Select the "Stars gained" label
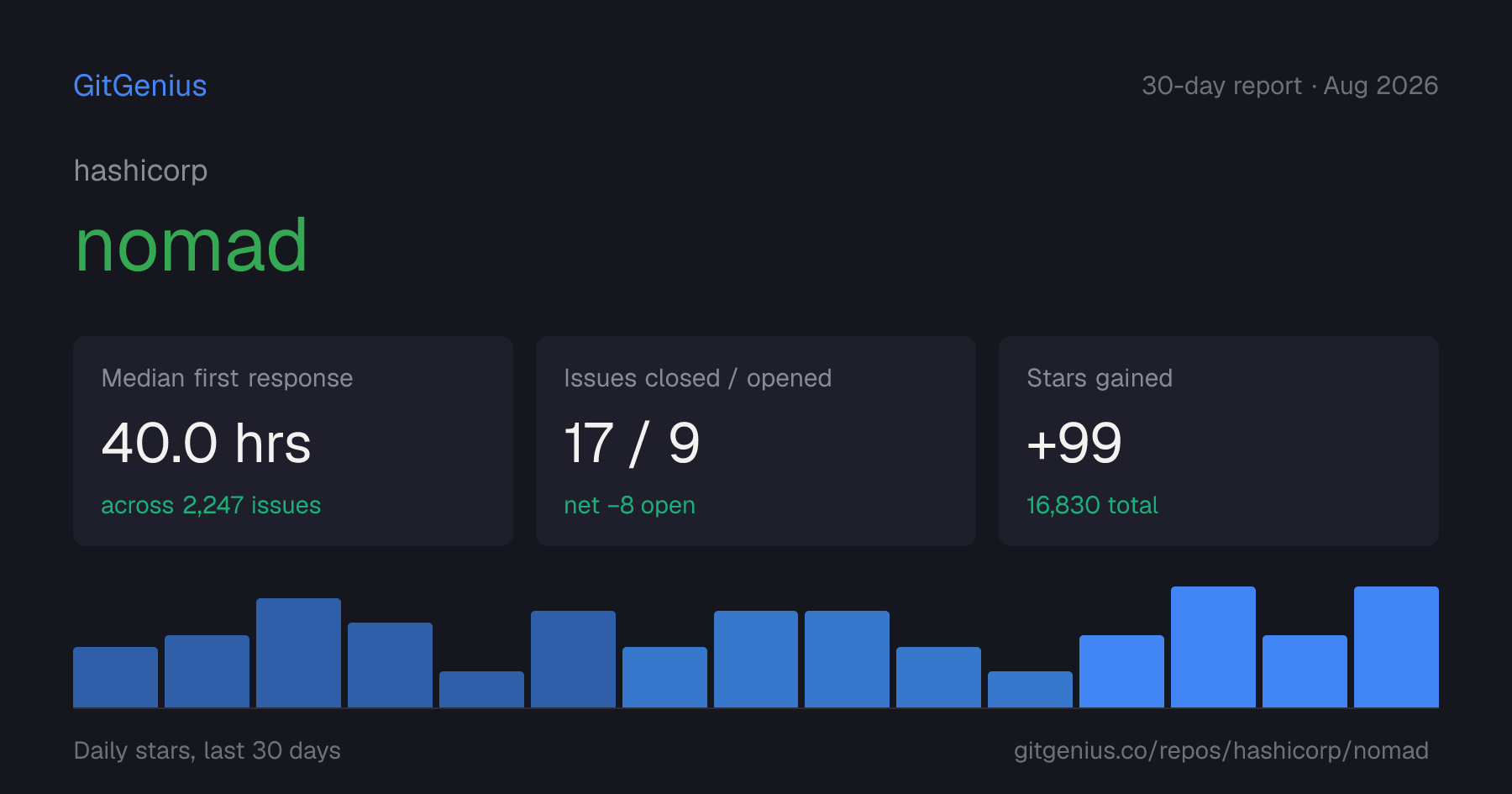Image resolution: width=1512 pixels, height=794 pixels. pos(1100,378)
